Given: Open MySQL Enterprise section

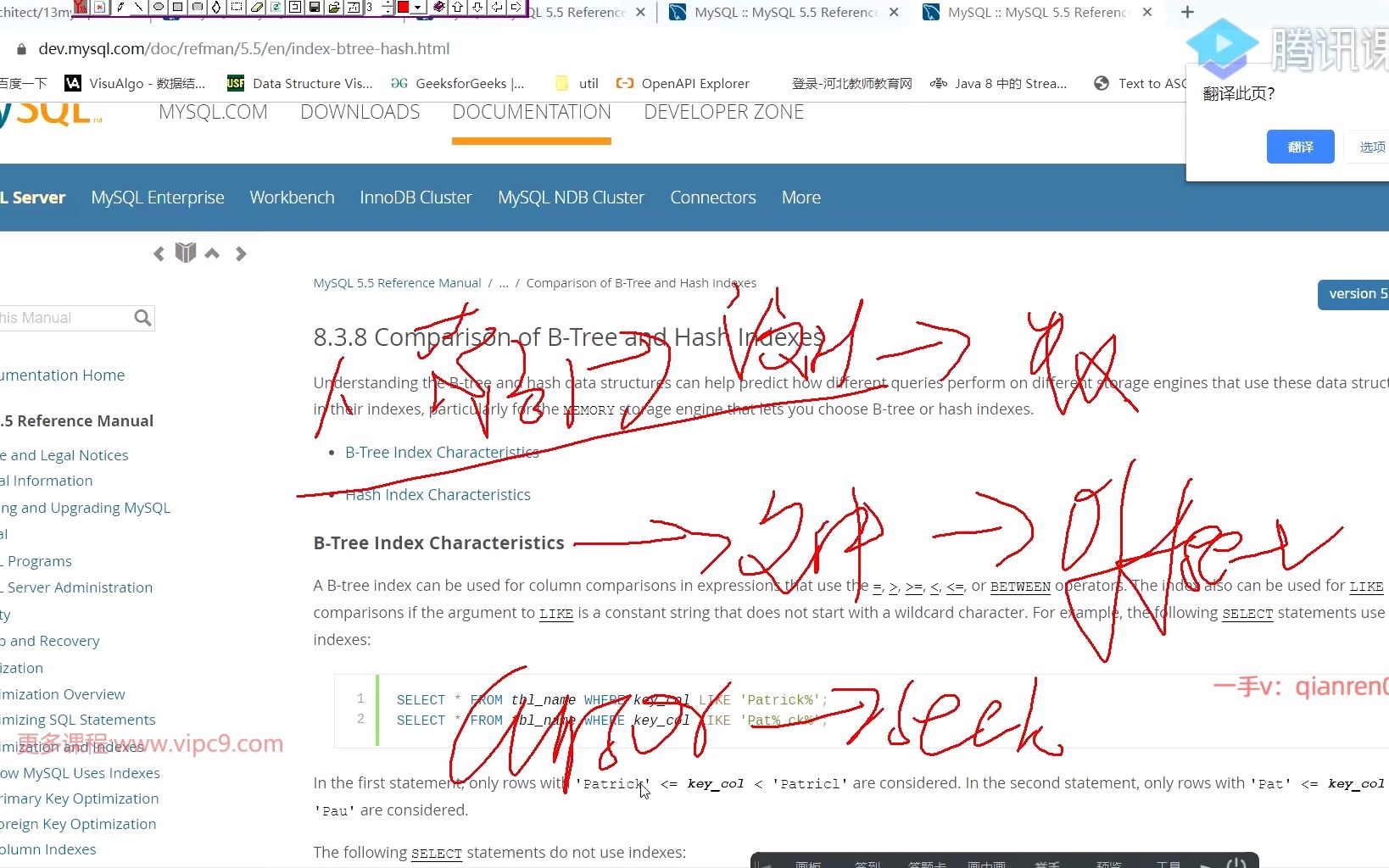Looking at the screenshot, I should click(x=158, y=198).
